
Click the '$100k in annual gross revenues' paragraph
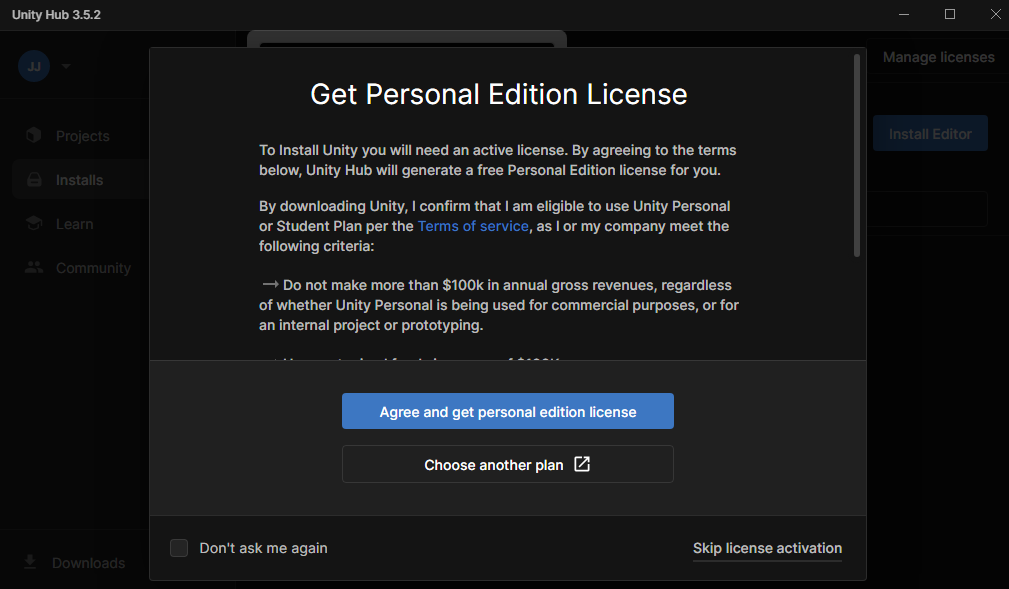(x=499, y=305)
